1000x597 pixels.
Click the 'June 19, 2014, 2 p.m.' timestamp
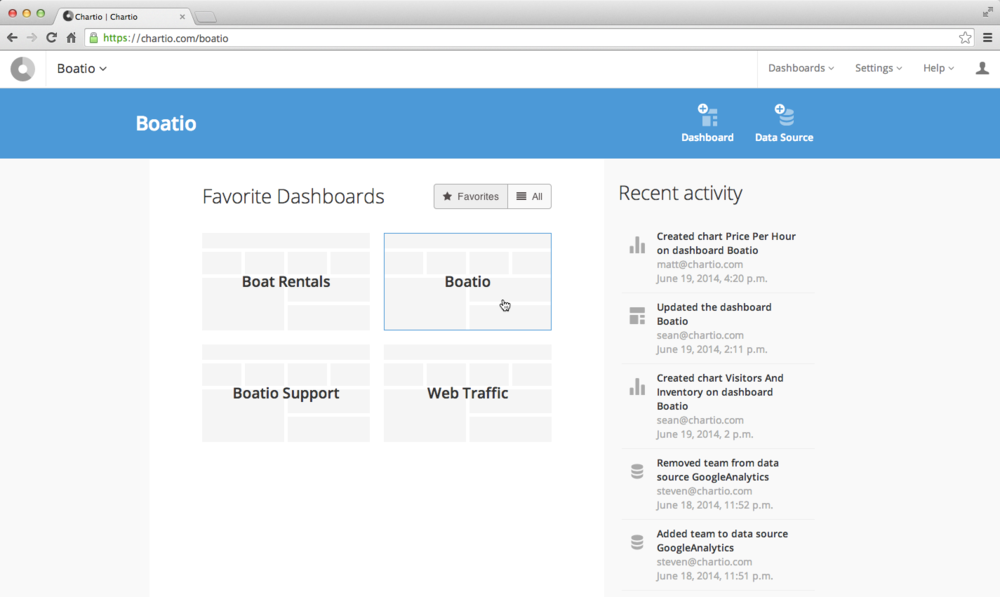(x=705, y=434)
